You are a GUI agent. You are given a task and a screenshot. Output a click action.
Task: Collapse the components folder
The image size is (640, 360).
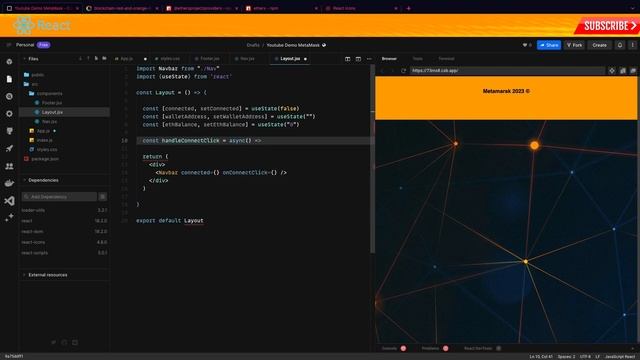point(45,93)
